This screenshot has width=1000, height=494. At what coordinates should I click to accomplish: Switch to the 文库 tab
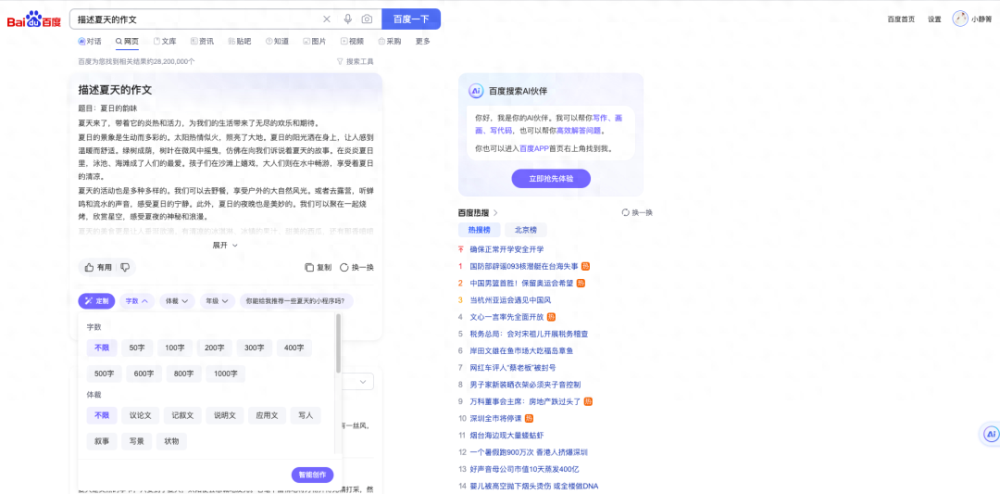pos(165,41)
